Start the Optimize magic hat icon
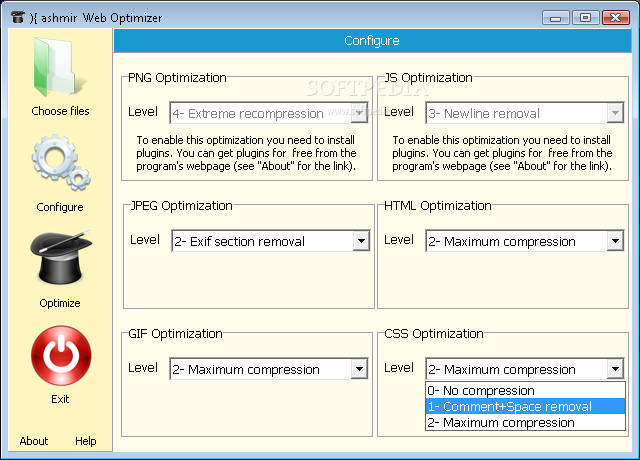Viewport: 640px width, 460px height. point(60,260)
